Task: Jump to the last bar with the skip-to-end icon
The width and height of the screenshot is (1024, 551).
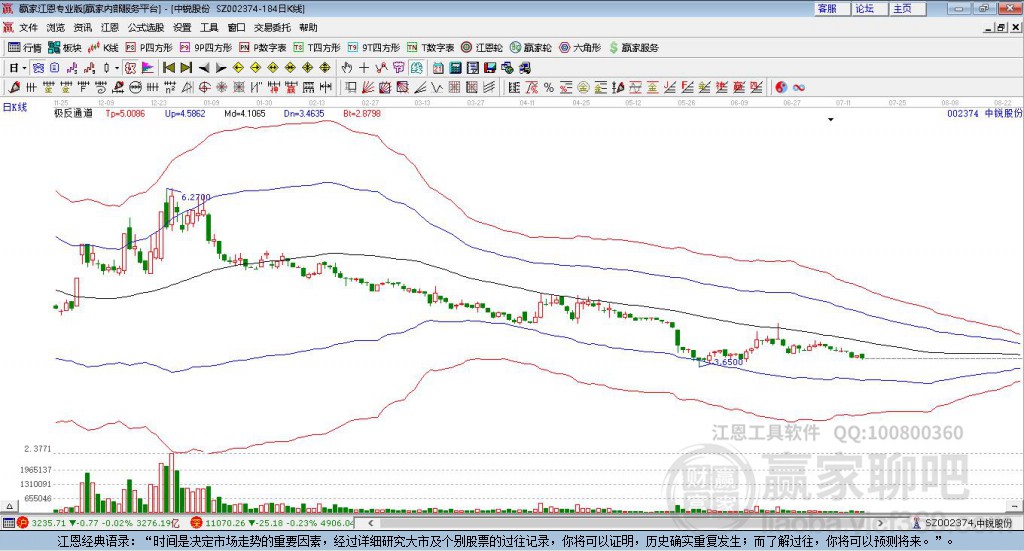Action: click(x=186, y=68)
